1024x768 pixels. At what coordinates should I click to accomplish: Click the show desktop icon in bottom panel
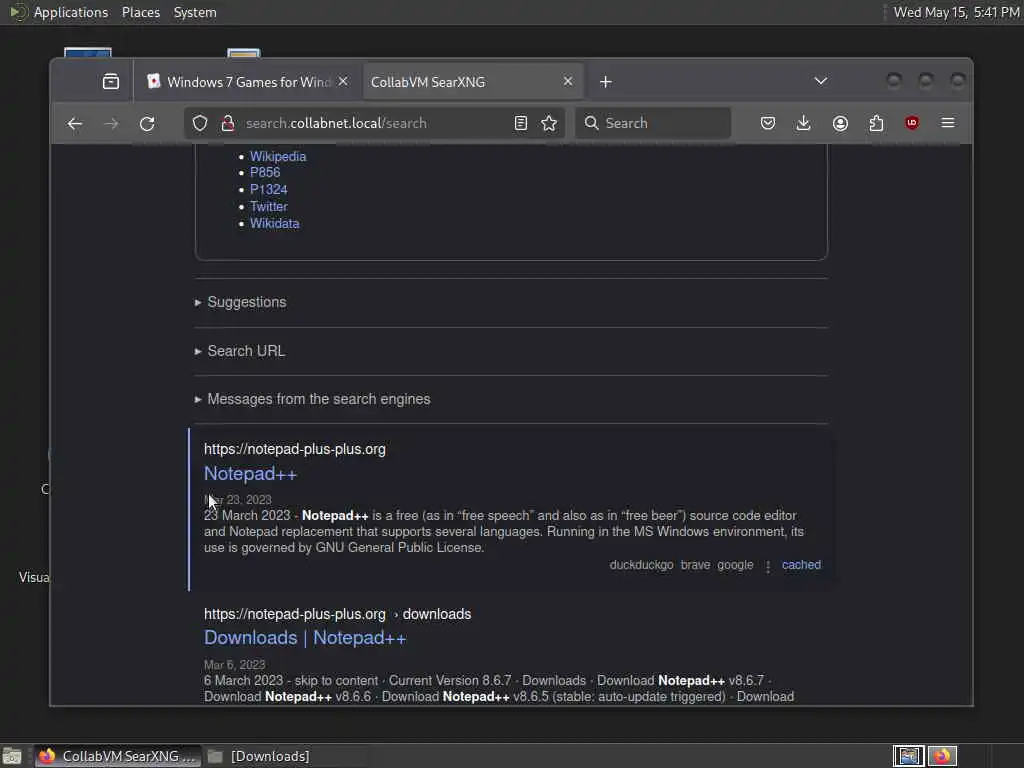click(x=12, y=756)
